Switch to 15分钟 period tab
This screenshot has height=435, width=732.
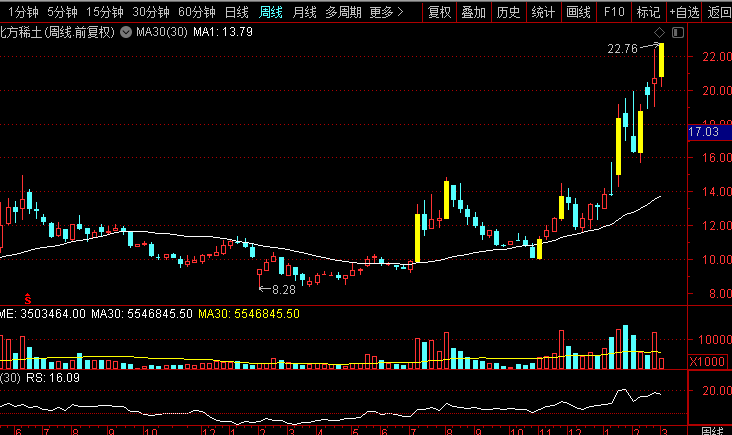(105, 12)
